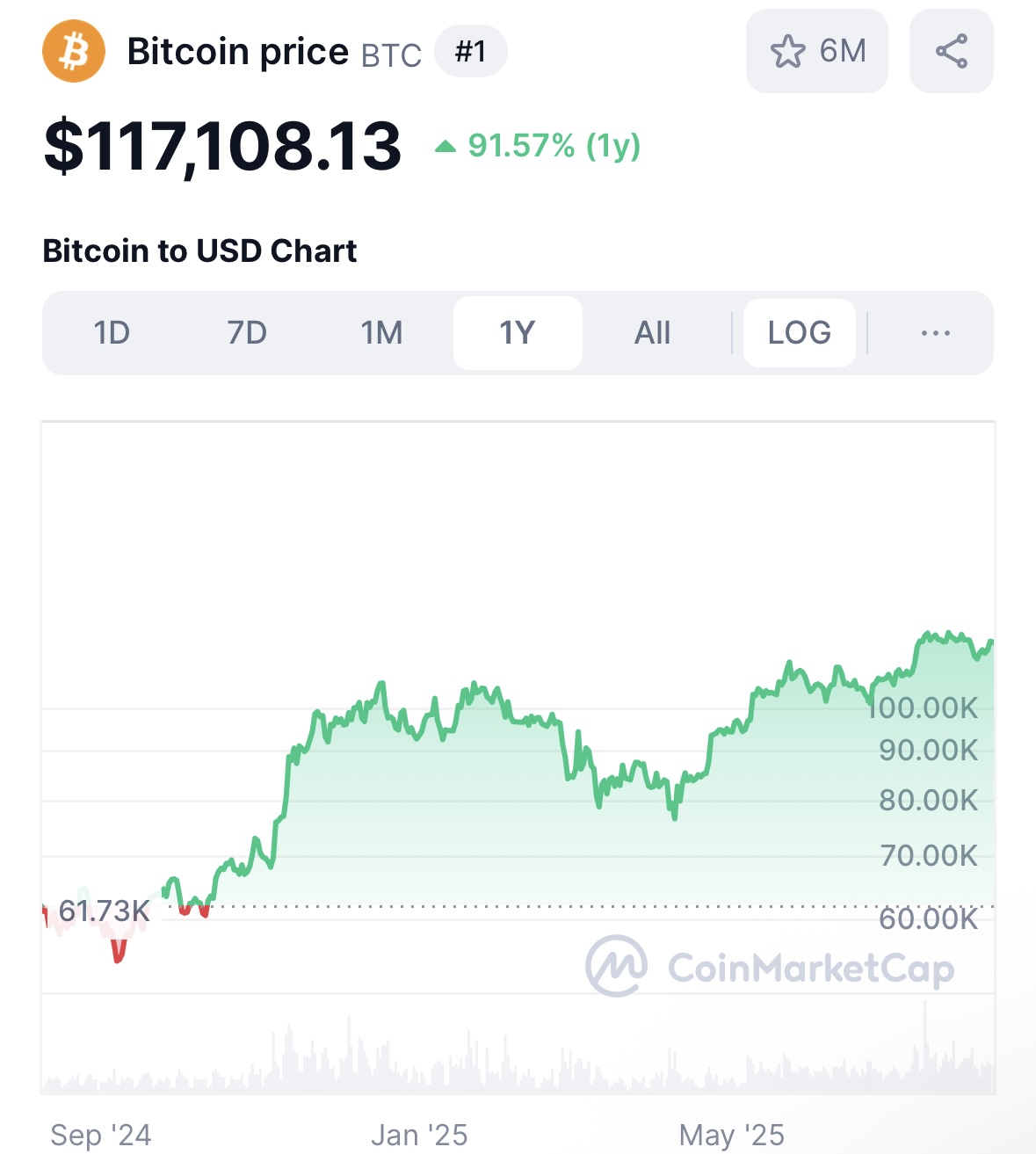Click the BTC ticker symbol text
1036x1154 pixels.
(392, 55)
